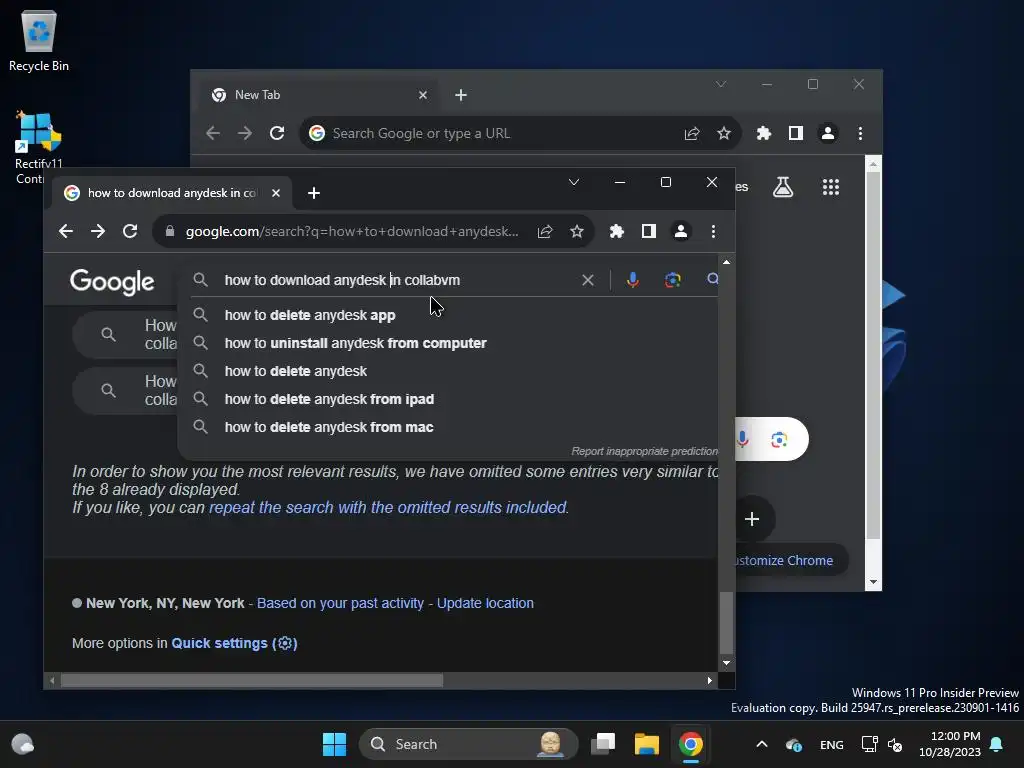Submit search with blue magnifier icon
This screenshot has width=1024, height=768.
(712, 280)
